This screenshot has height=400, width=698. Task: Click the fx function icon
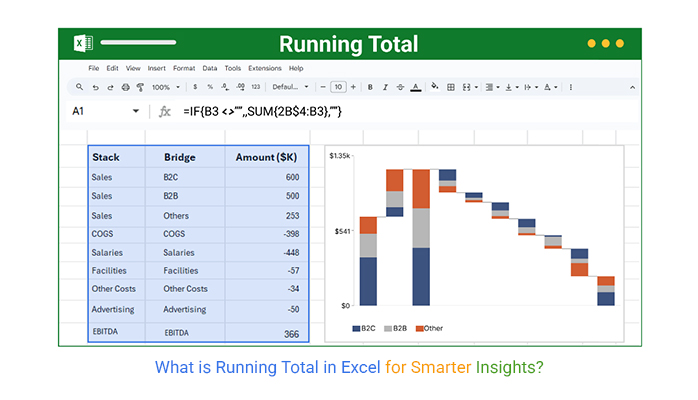[x=165, y=111]
